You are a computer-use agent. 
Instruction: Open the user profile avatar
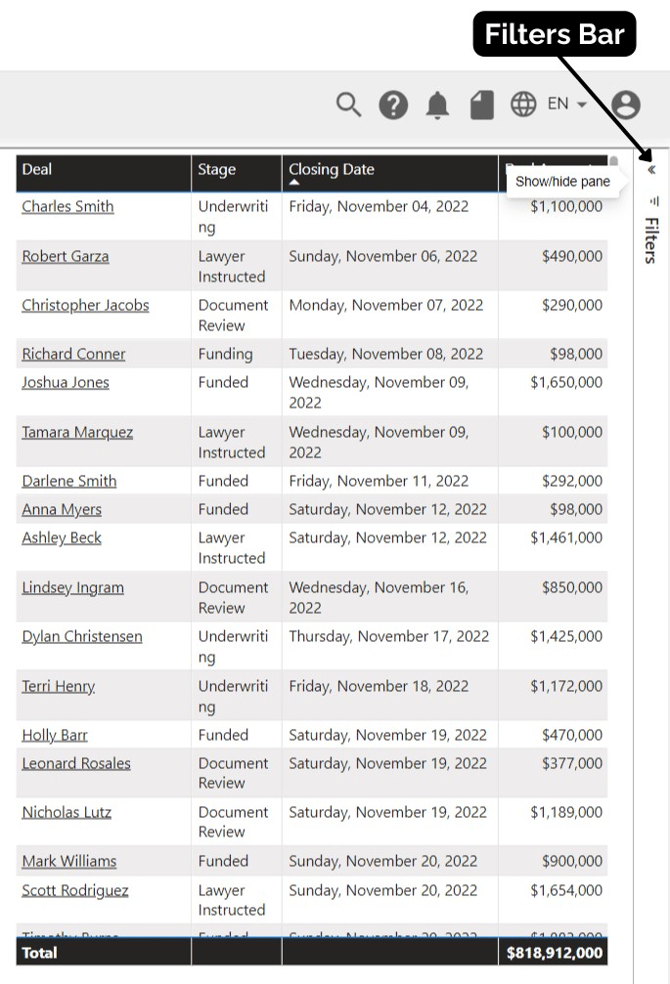point(625,104)
